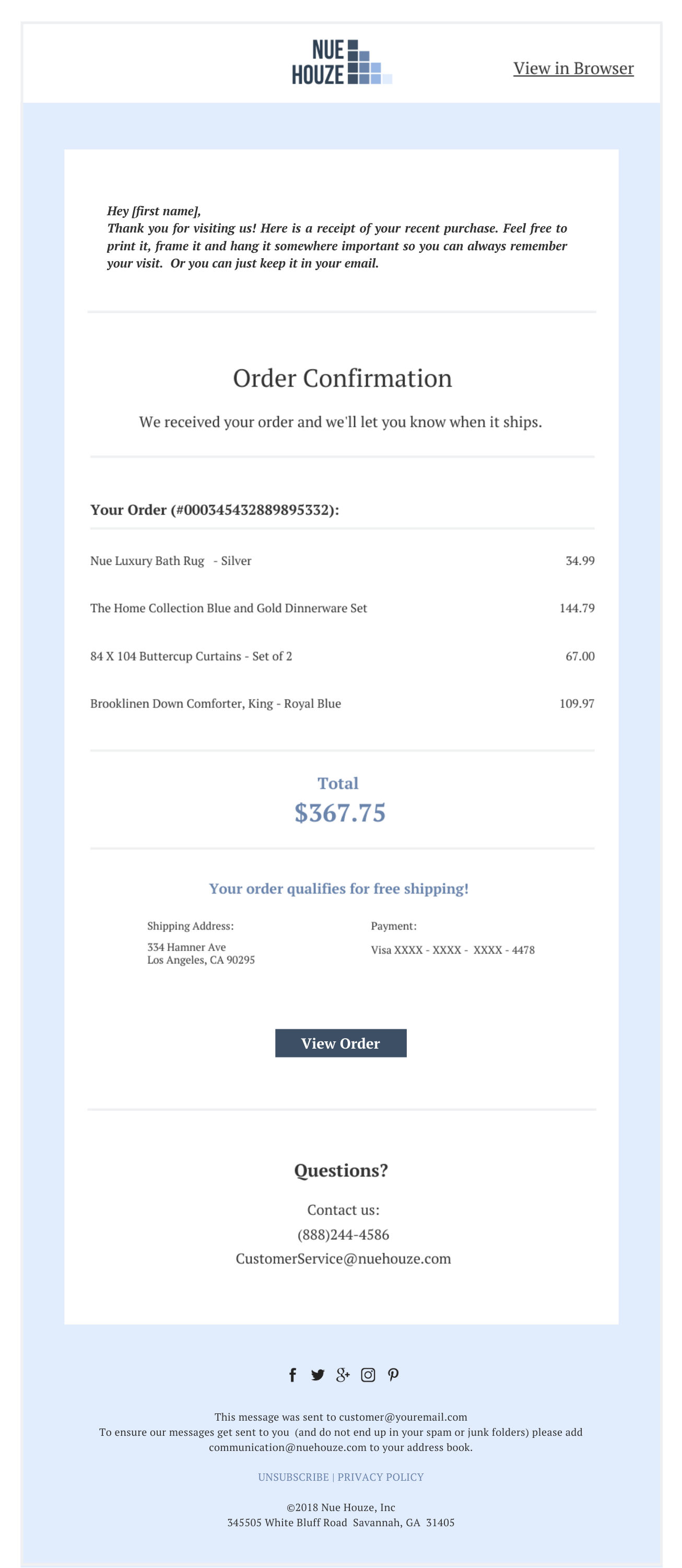Viewport: 682px width, 1568px height.
Task: Open the Google Plus social icon
Action: point(343,1375)
